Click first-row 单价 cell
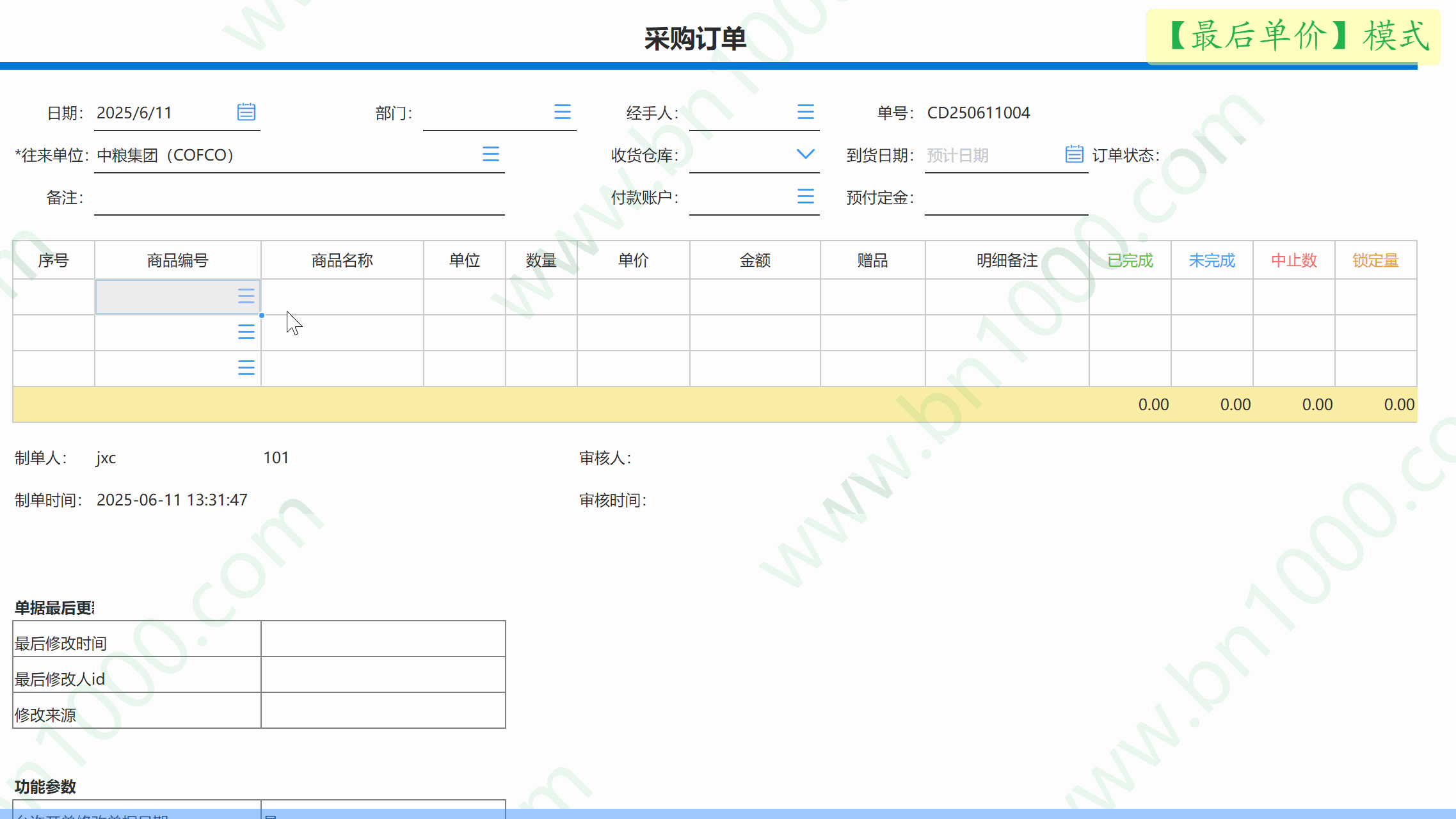This screenshot has height=819, width=1456. click(x=634, y=297)
